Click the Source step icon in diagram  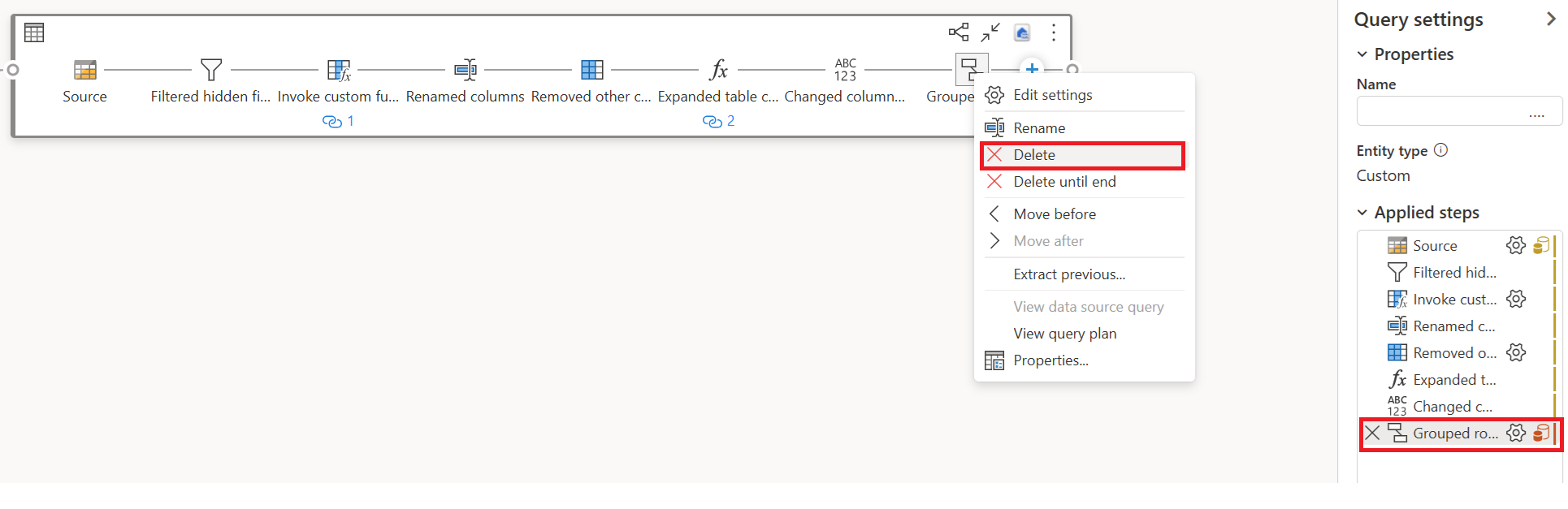pyautogui.click(x=85, y=70)
